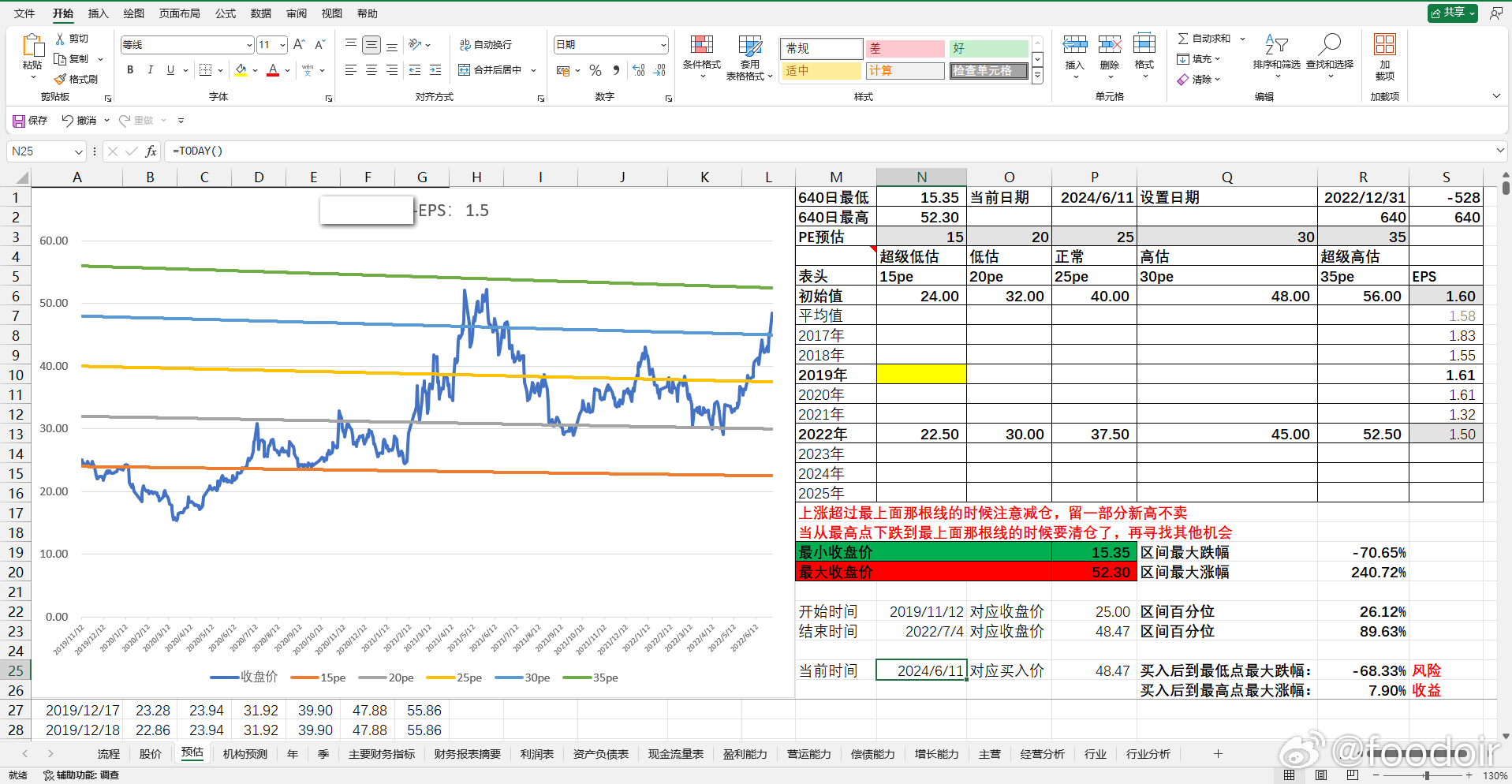Click the Insert Function fx icon
Image resolution: width=1512 pixels, height=784 pixels.
tap(151, 151)
